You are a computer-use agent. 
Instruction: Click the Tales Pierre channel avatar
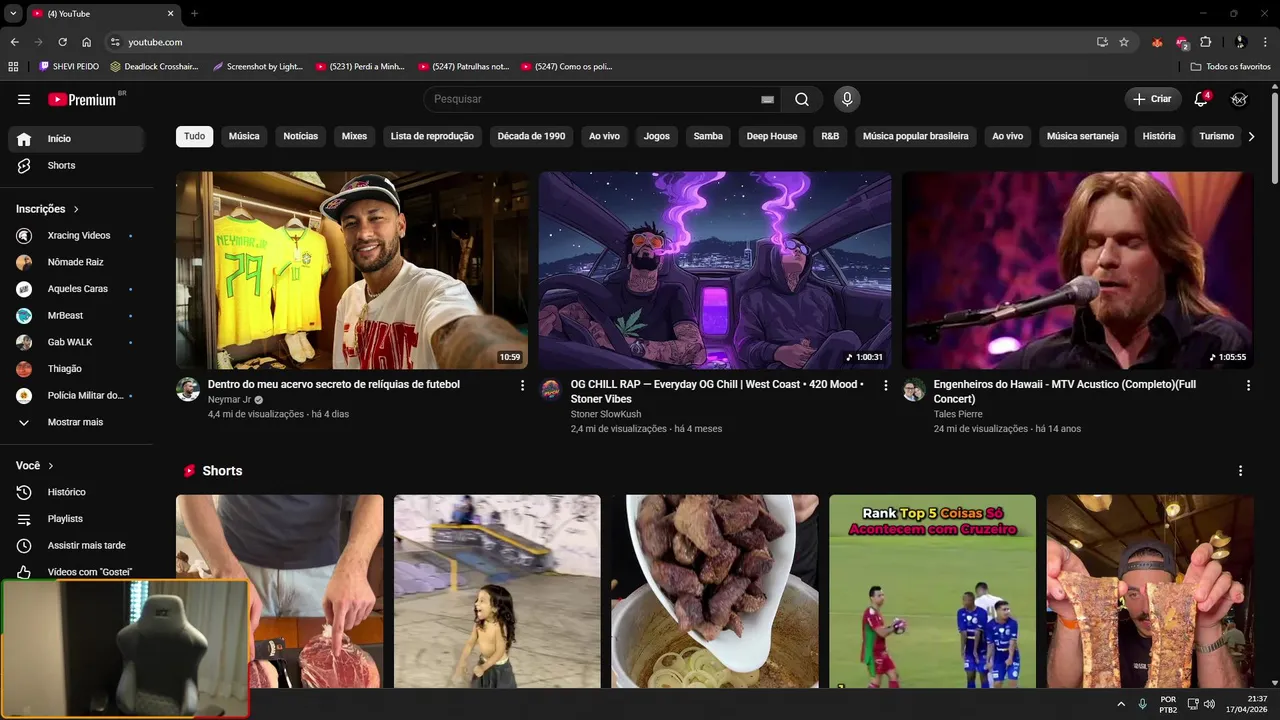click(914, 389)
